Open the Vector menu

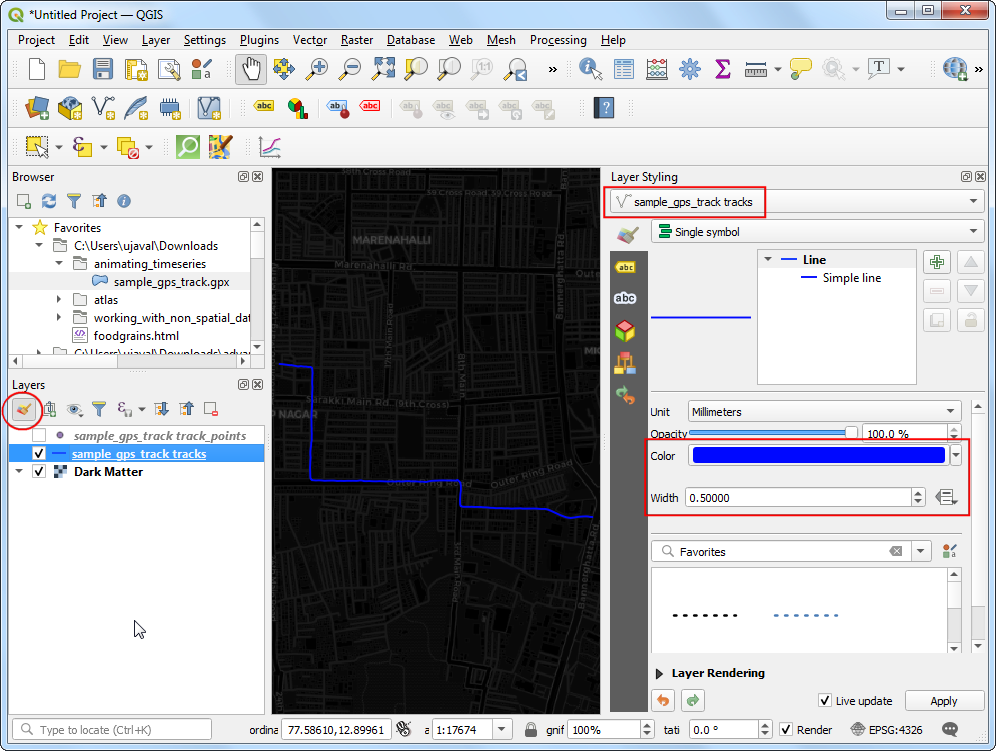click(x=310, y=40)
